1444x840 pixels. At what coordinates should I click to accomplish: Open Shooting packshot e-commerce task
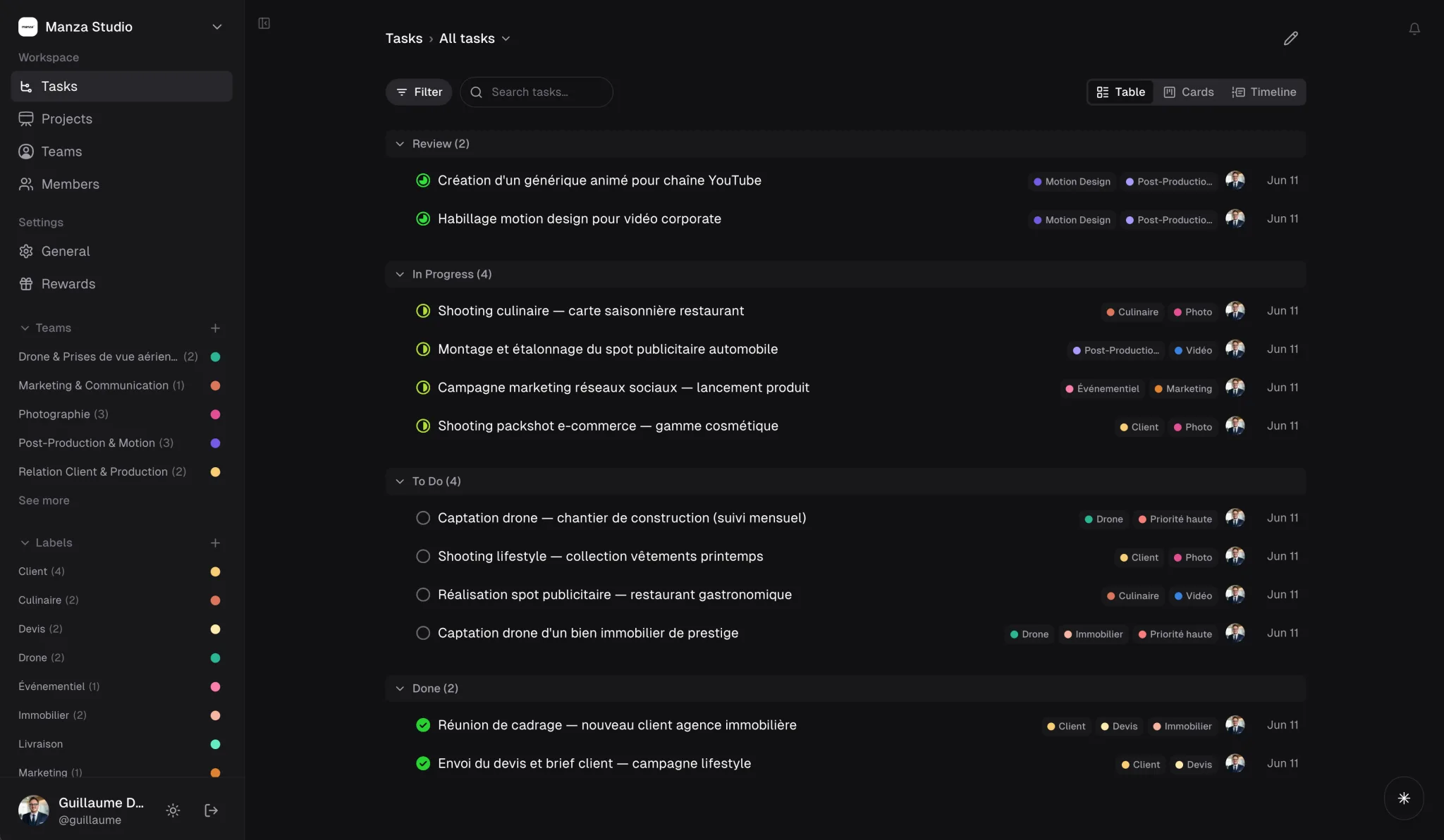[x=608, y=426]
